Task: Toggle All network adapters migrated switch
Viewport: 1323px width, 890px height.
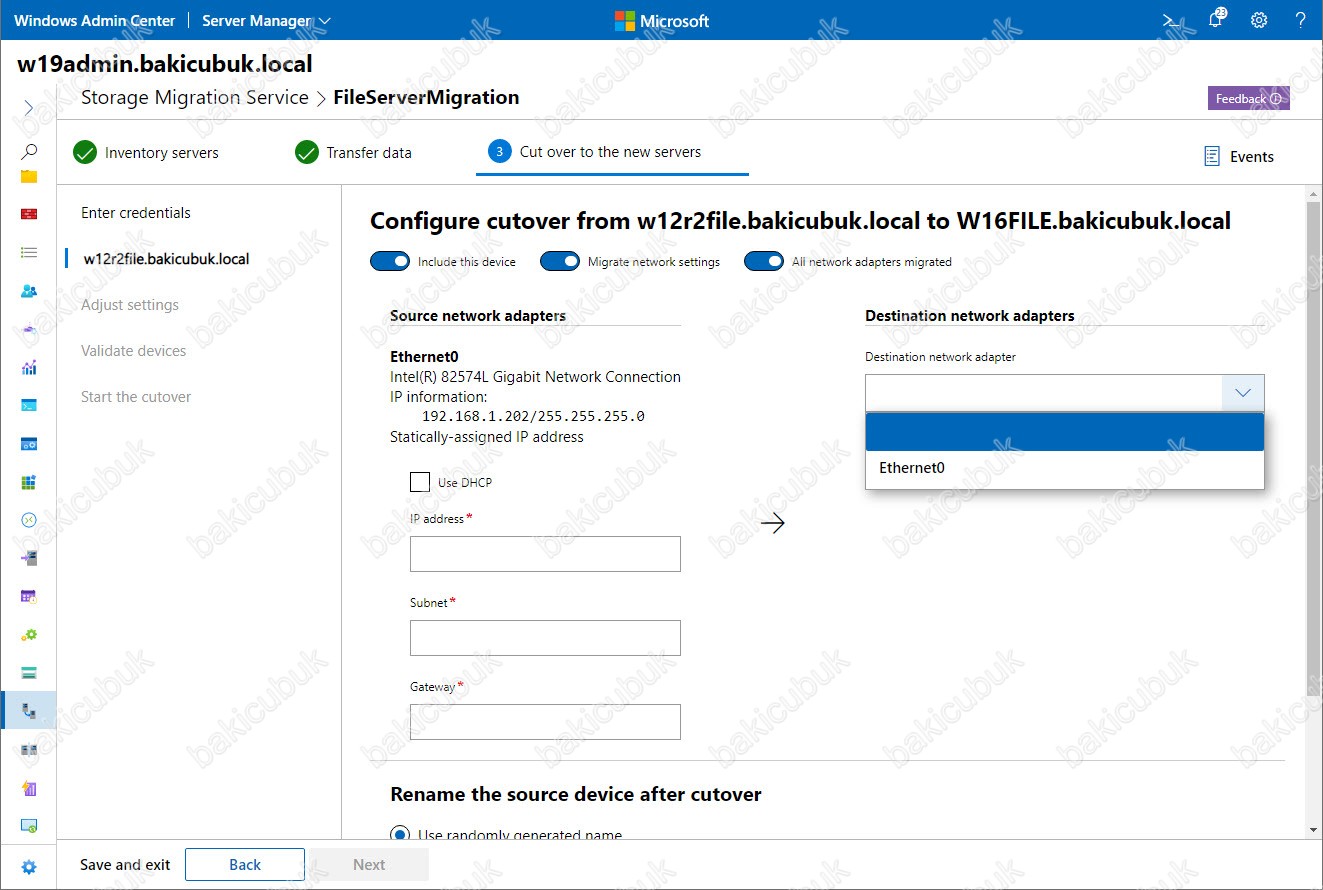Action: click(764, 261)
